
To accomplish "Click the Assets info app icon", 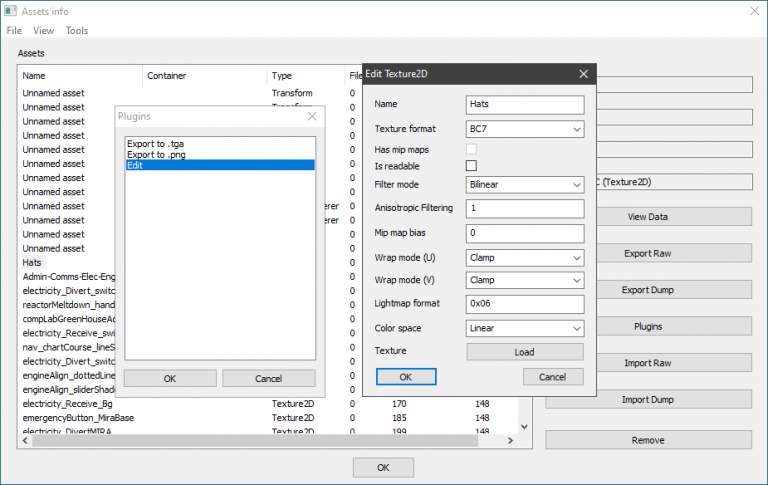I will [x=10, y=11].
